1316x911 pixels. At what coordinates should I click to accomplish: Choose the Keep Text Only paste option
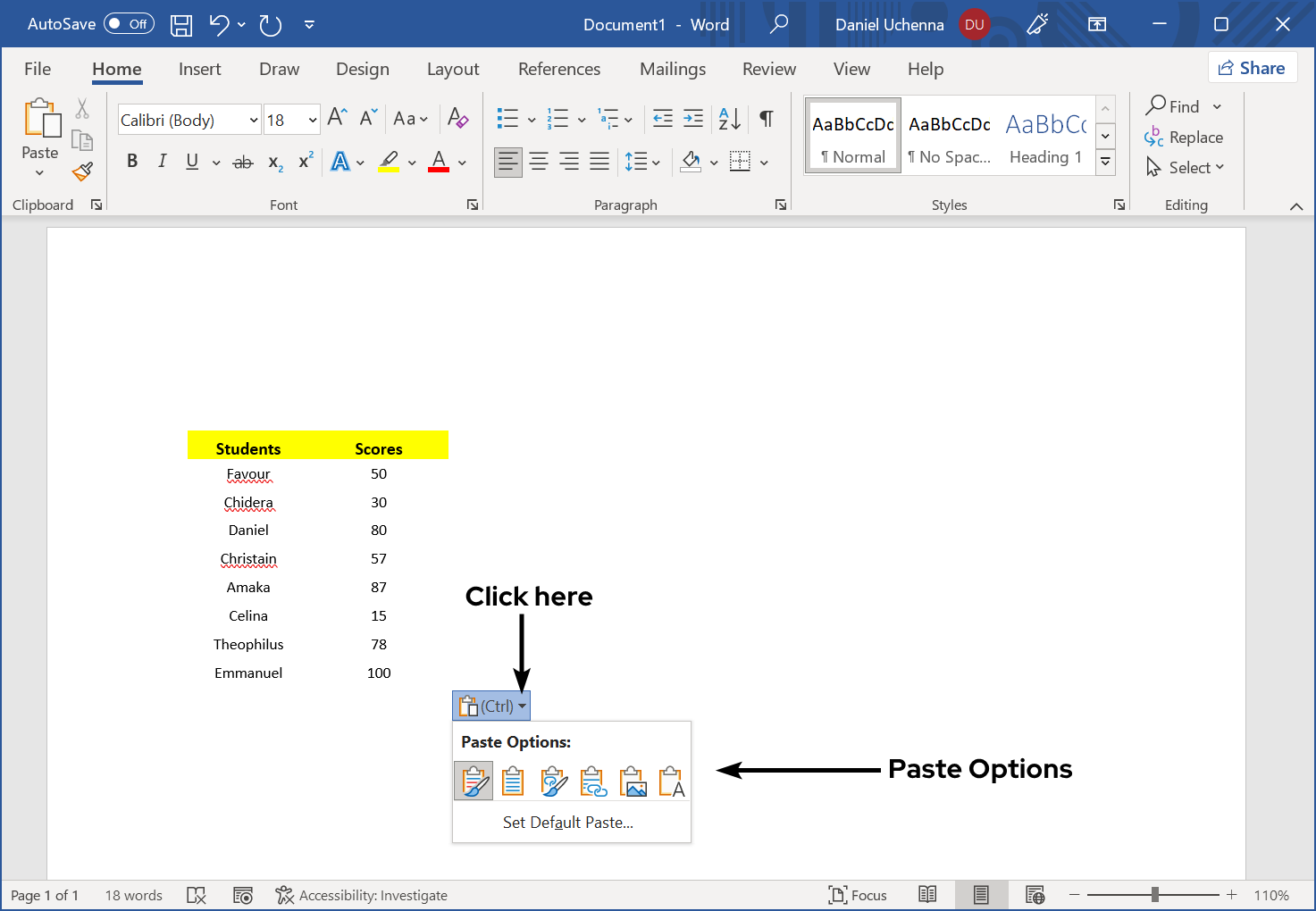671,780
